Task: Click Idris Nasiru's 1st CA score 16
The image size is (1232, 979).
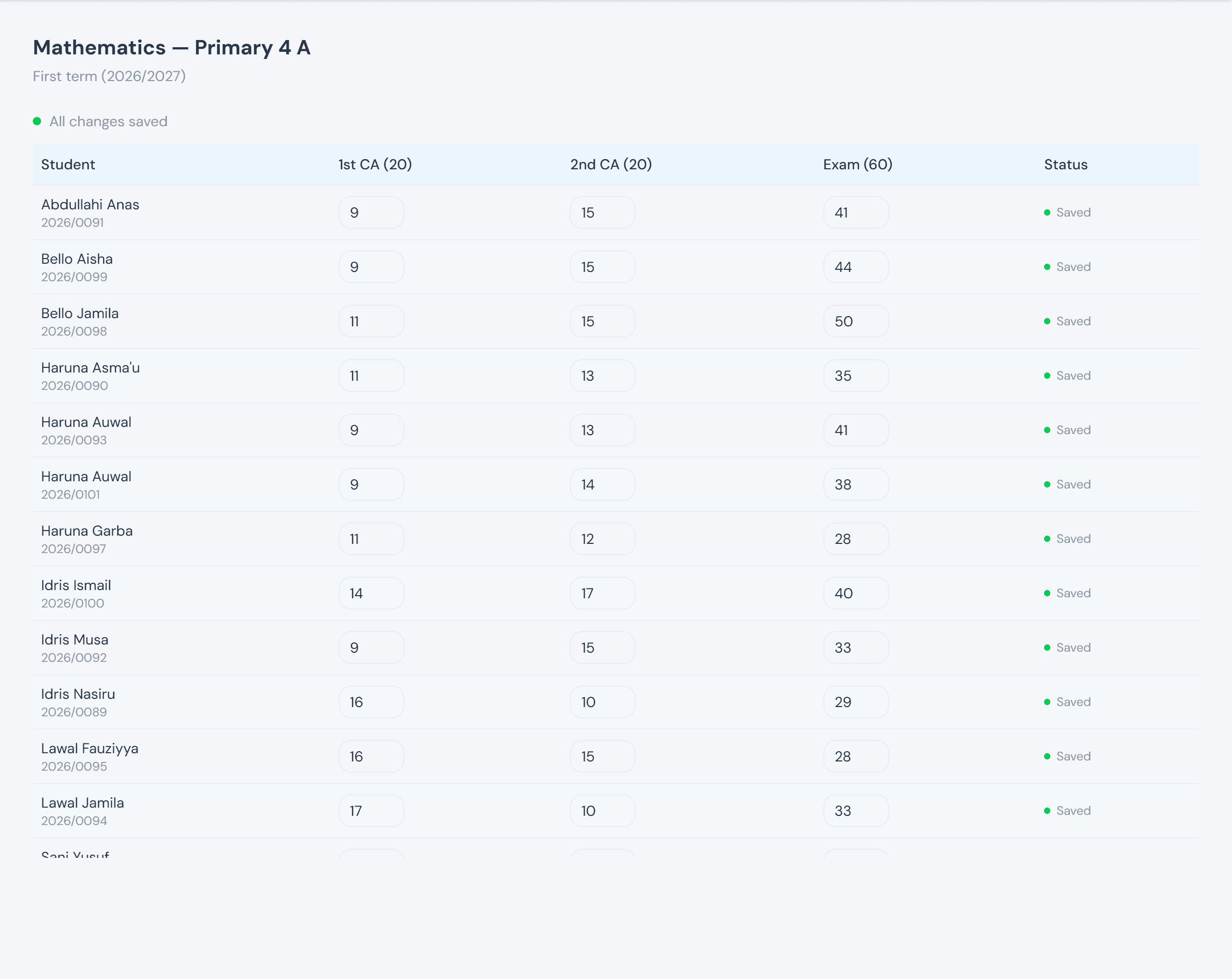Action: click(372, 702)
